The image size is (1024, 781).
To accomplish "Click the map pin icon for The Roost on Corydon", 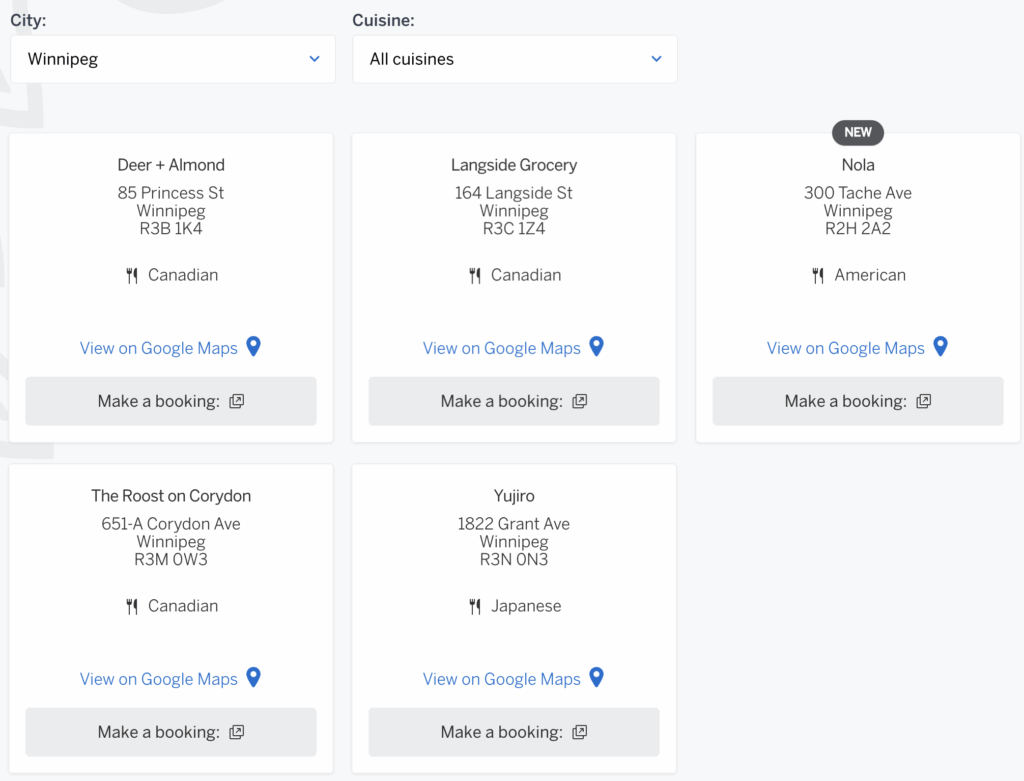I will 253,678.
